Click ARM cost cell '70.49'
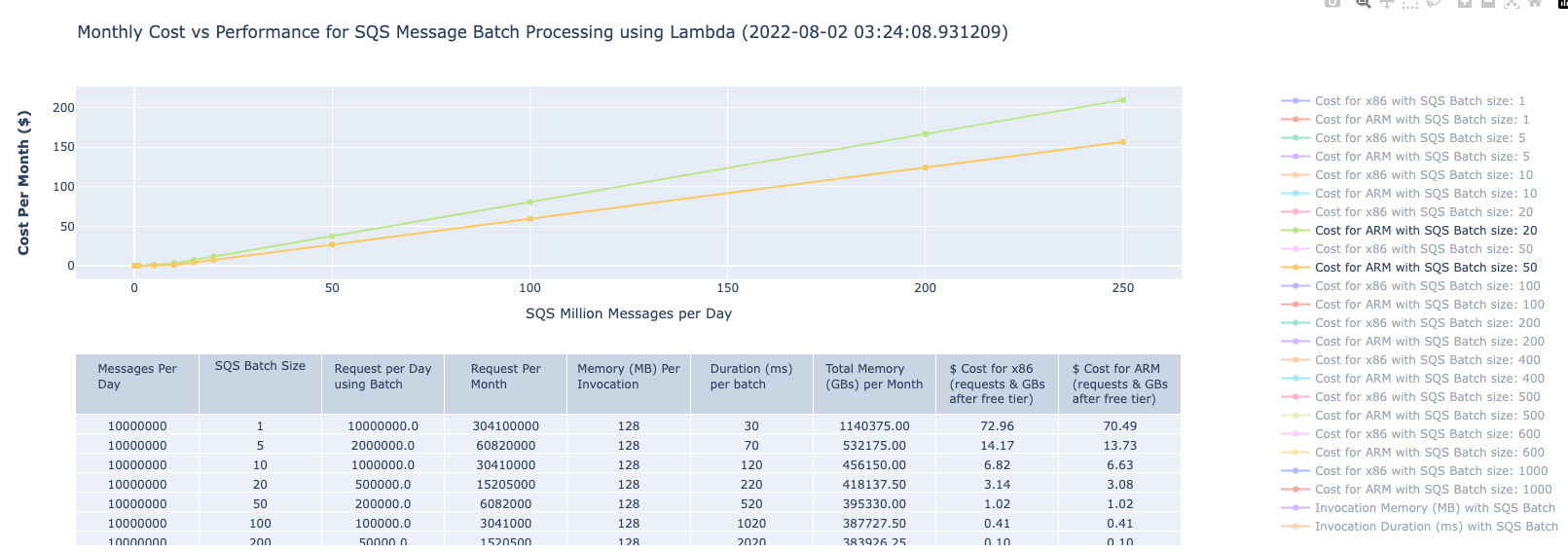1568x551 pixels. coord(1120,426)
